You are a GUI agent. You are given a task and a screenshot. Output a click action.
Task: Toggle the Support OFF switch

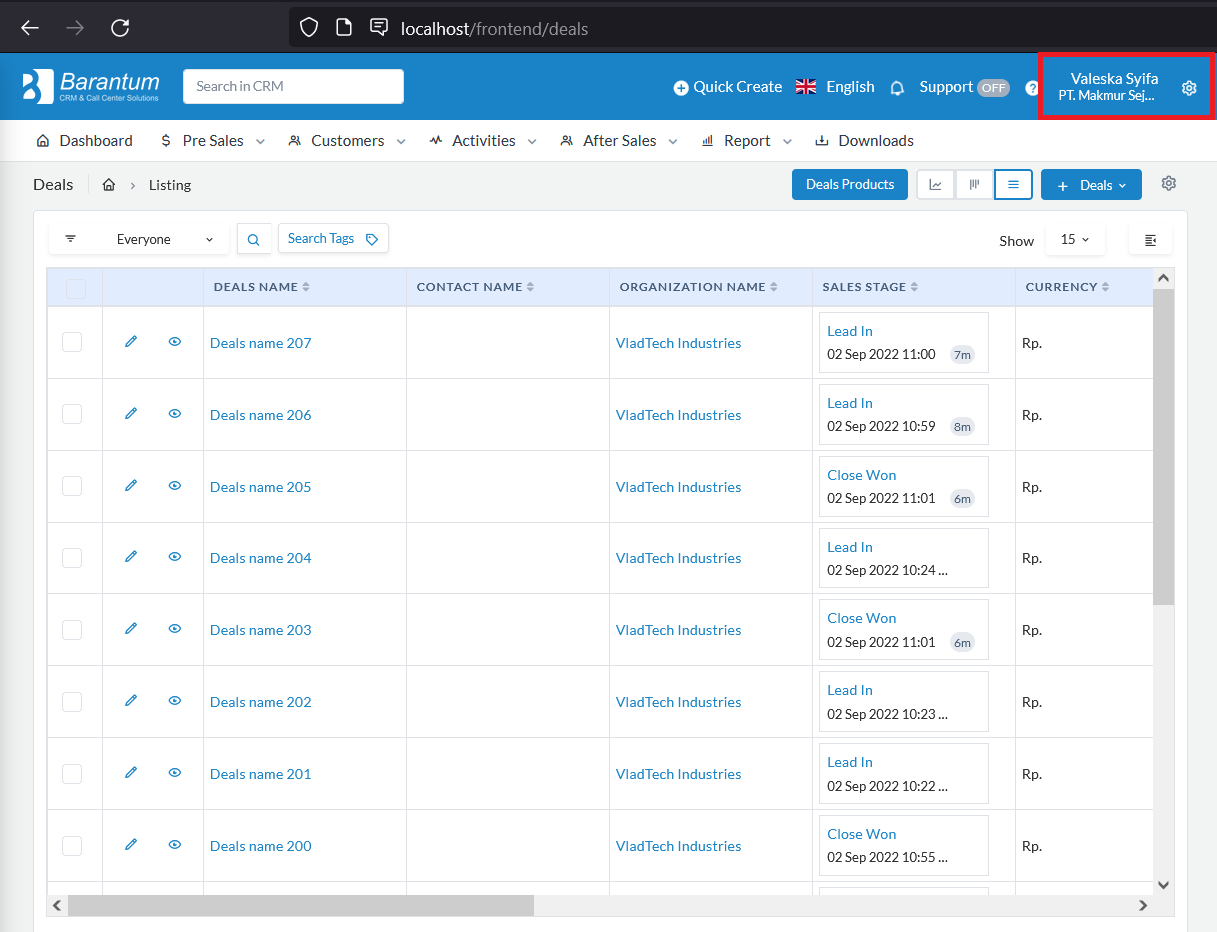coord(992,88)
